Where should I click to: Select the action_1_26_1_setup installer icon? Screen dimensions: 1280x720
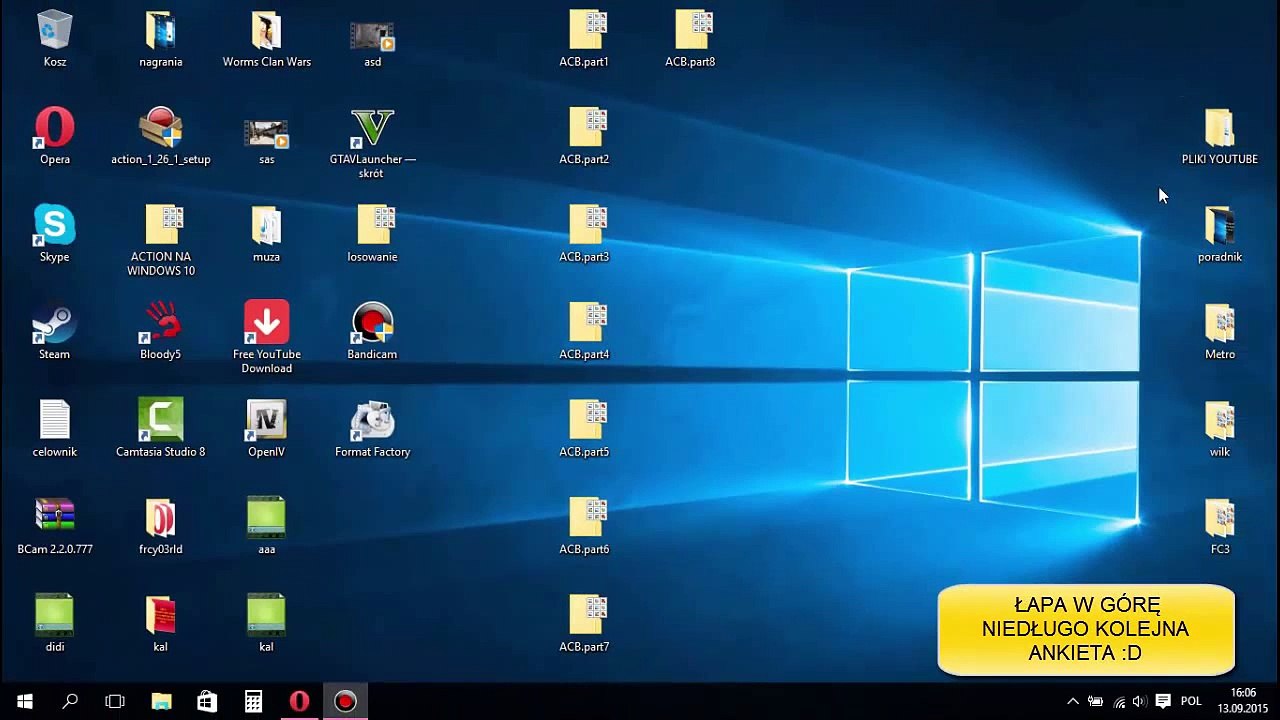point(161,128)
